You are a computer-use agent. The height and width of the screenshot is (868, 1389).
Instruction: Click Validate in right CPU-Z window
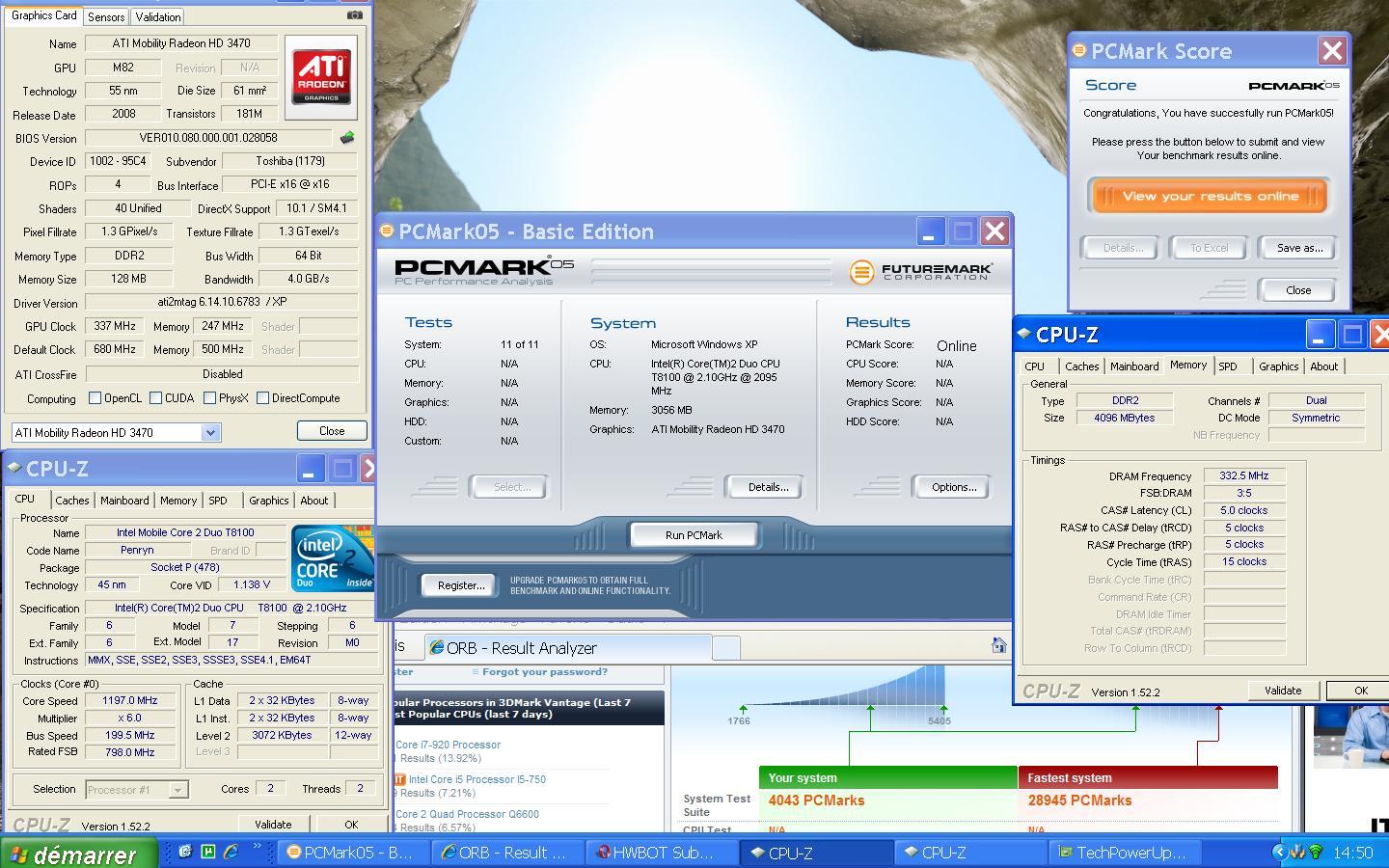pos(1282,691)
